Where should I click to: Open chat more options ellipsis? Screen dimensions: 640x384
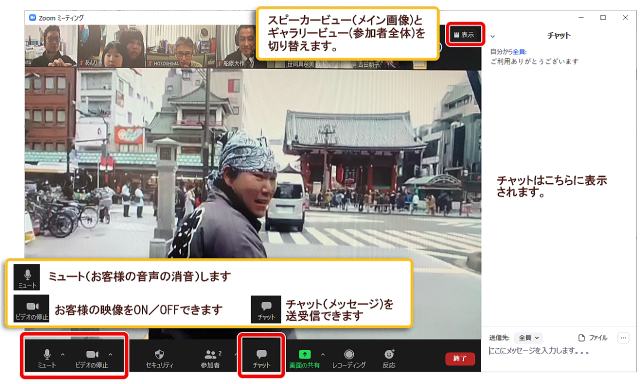623,338
